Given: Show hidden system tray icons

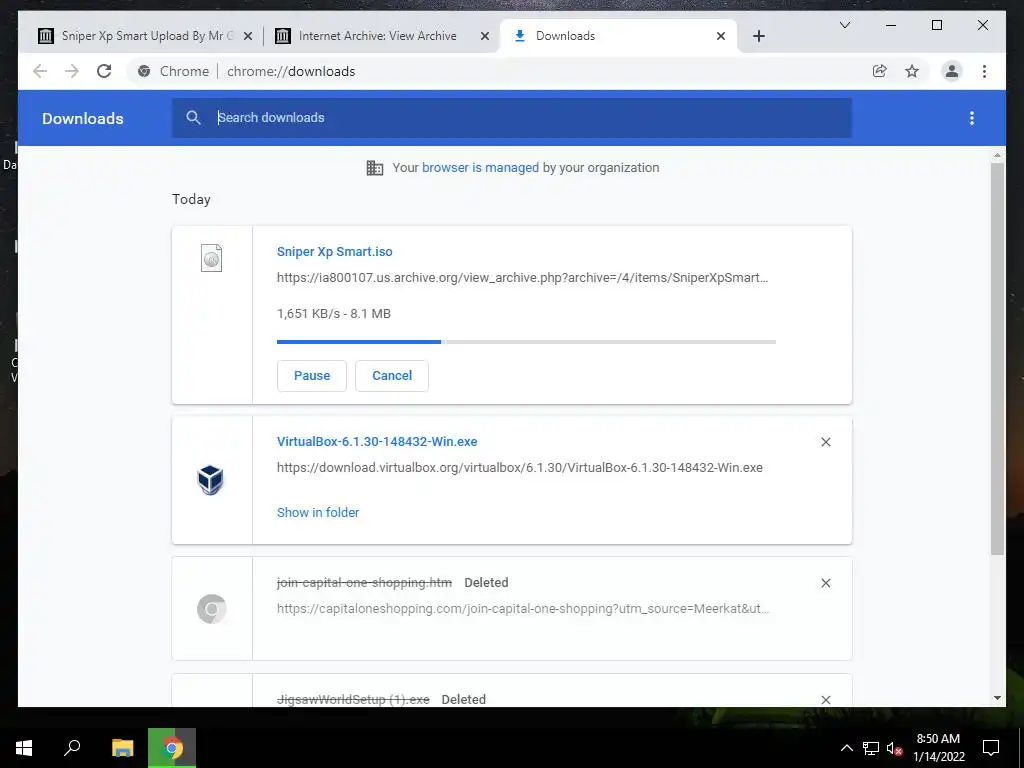Looking at the screenshot, I should coord(846,748).
